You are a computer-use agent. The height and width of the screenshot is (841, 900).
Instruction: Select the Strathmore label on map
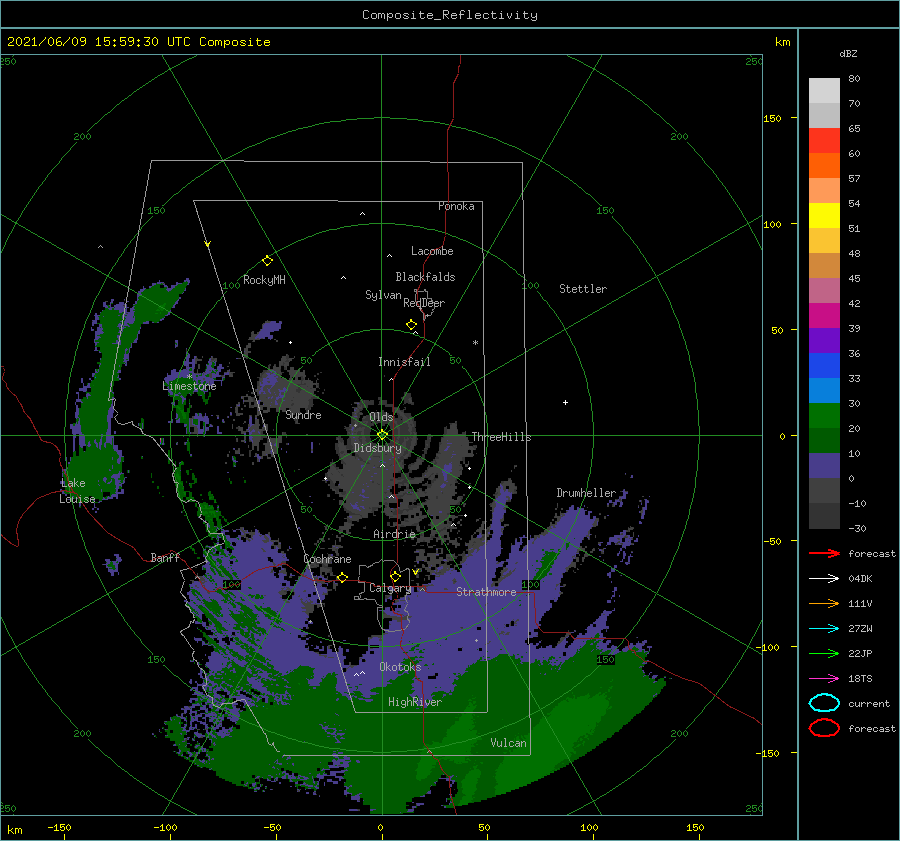(x=486, y=592)
